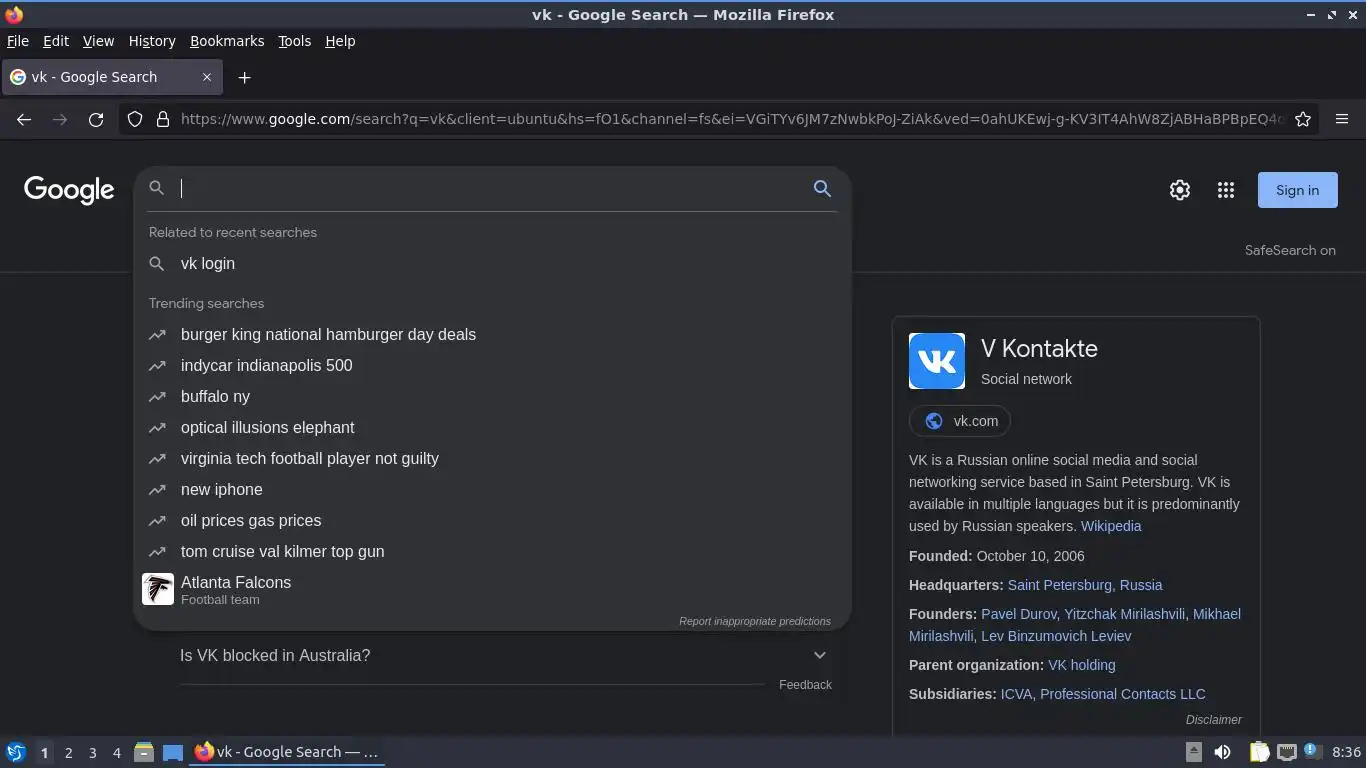Expand "Is VK blocked in Australia?" question
Image resolution: width=1366 pixels, height=768 pixels.
pyautogui.click(x=505, y=655)
